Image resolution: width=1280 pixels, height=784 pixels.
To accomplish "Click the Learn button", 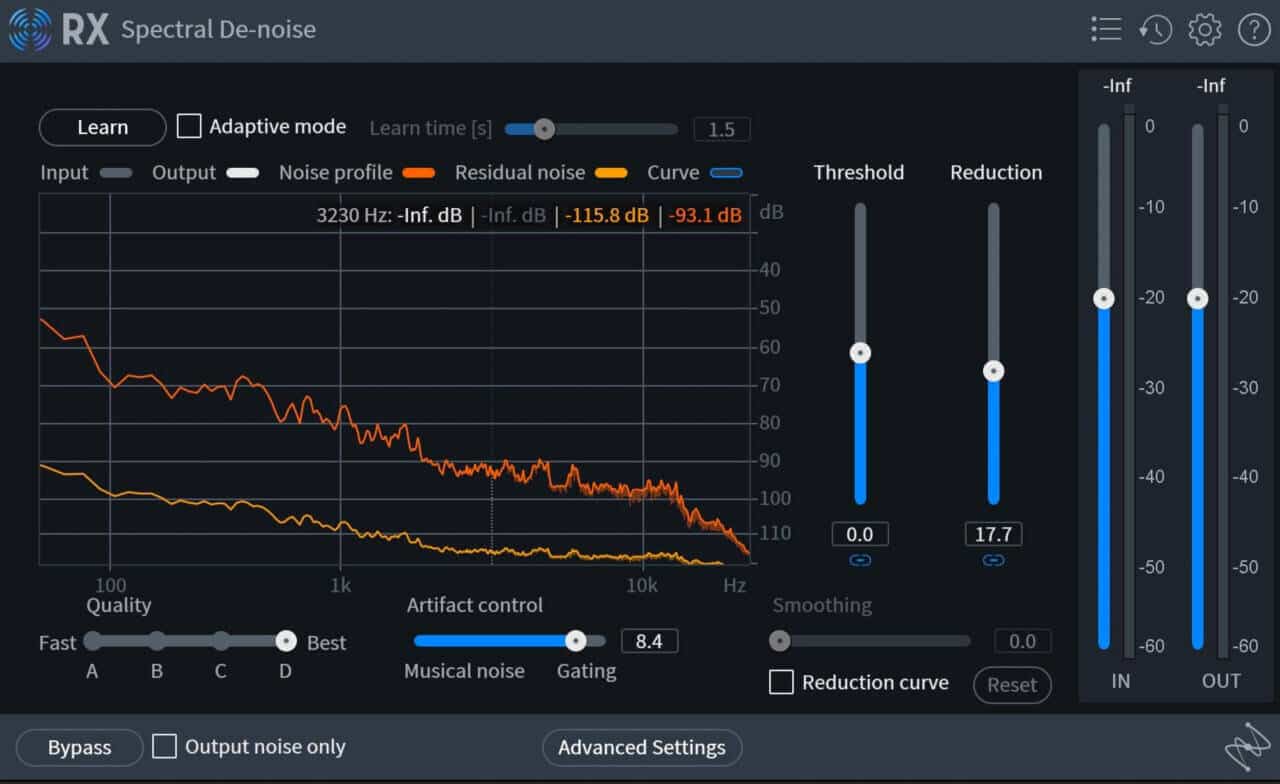I will 102,127.
